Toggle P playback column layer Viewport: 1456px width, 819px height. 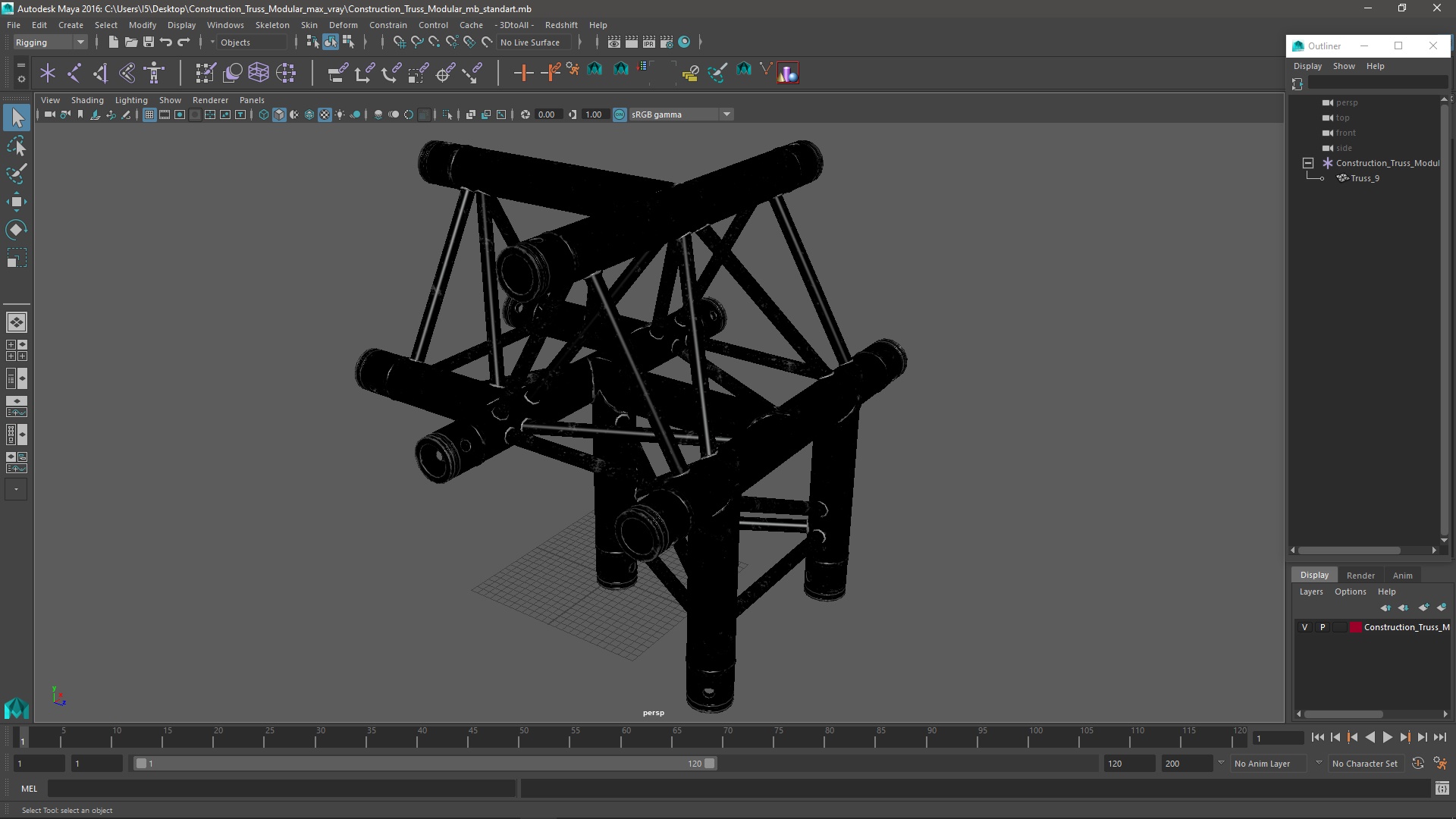1322,626
